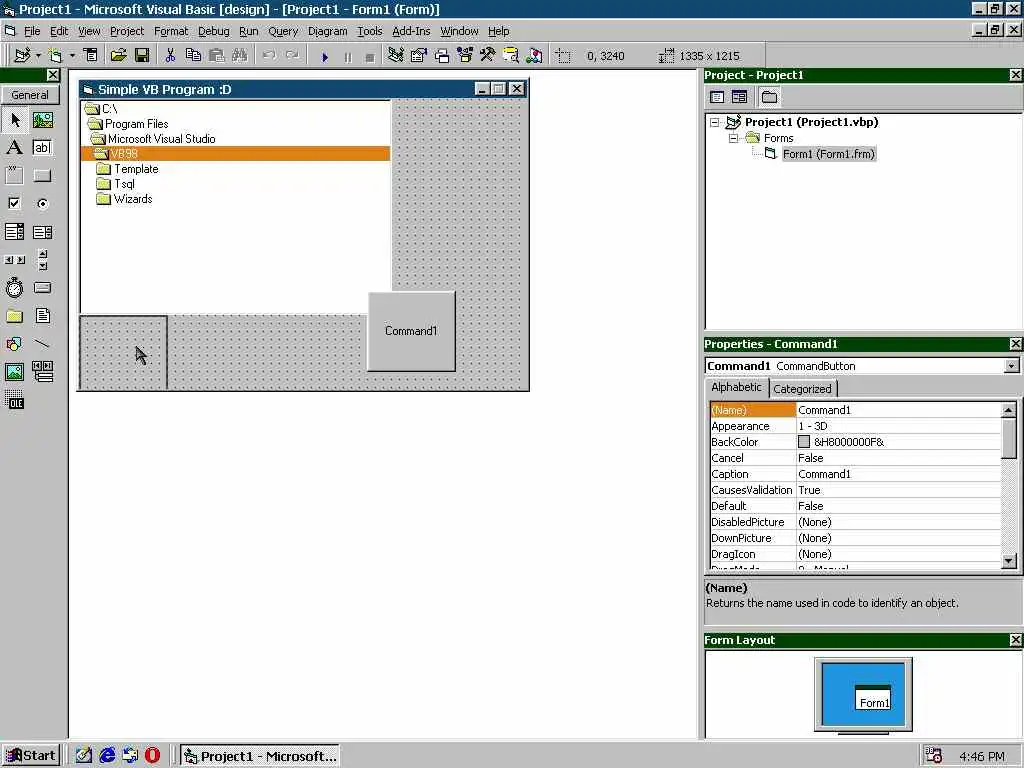Select the Label tool marked A

(x=15, y=148)
